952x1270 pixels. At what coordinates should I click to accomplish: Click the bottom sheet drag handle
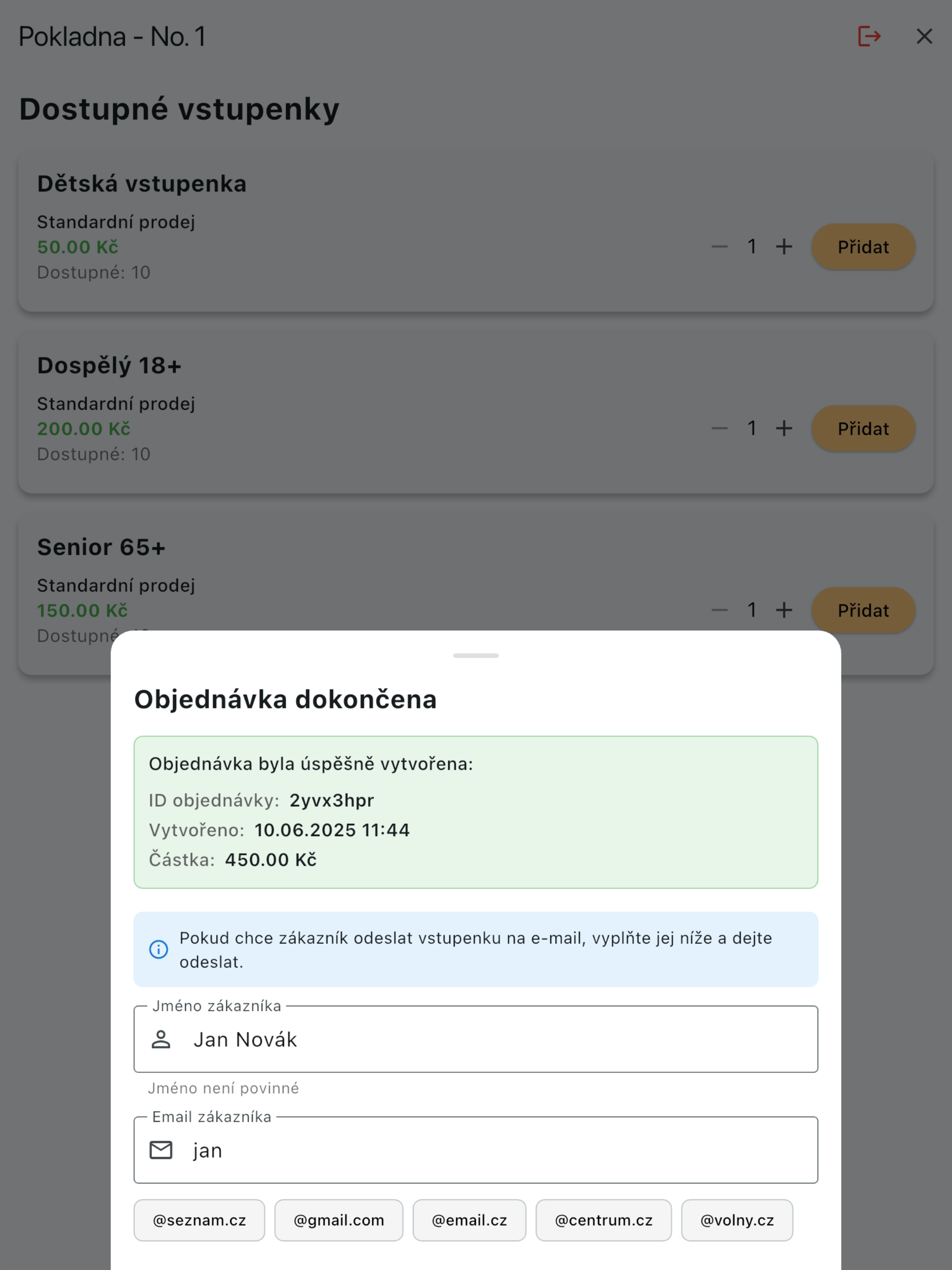[476, 655]
